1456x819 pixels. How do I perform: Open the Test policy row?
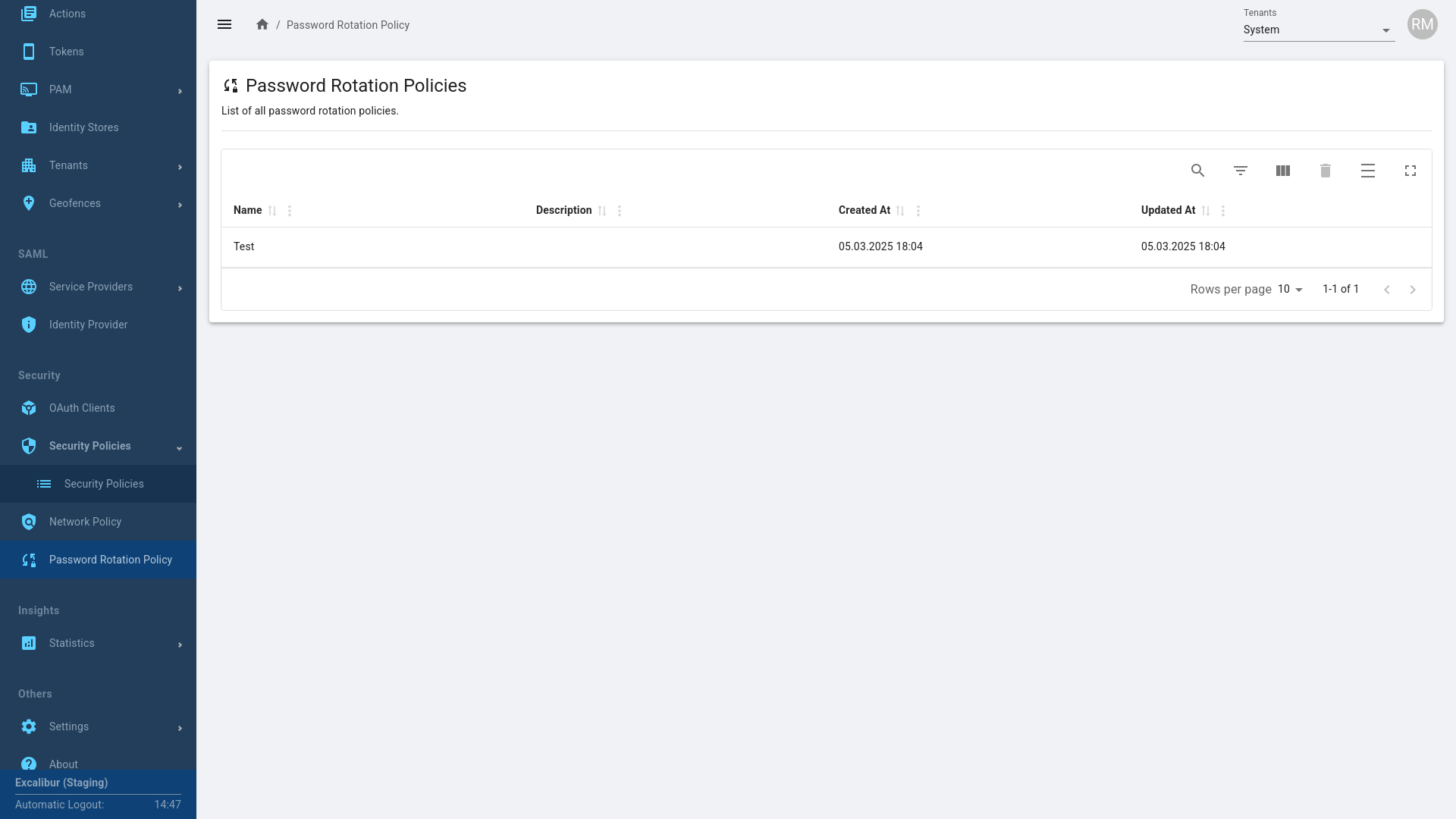coord(244,246)
